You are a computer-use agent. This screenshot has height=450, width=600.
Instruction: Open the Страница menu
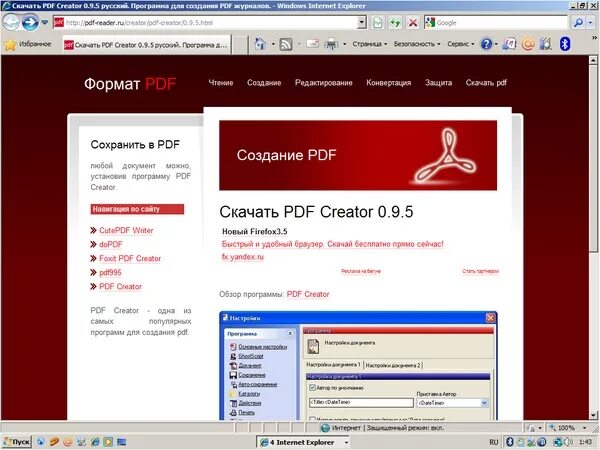[370, 44]
